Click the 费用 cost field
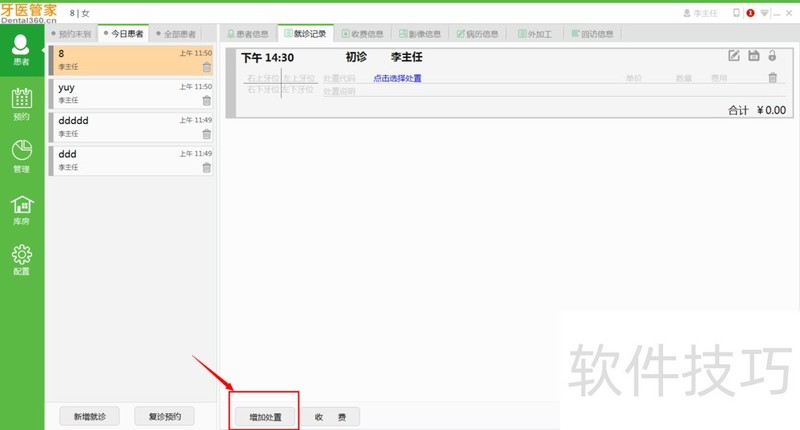This screenshot has height=430, width=800. pyautogui.click(x=719, y=78)
